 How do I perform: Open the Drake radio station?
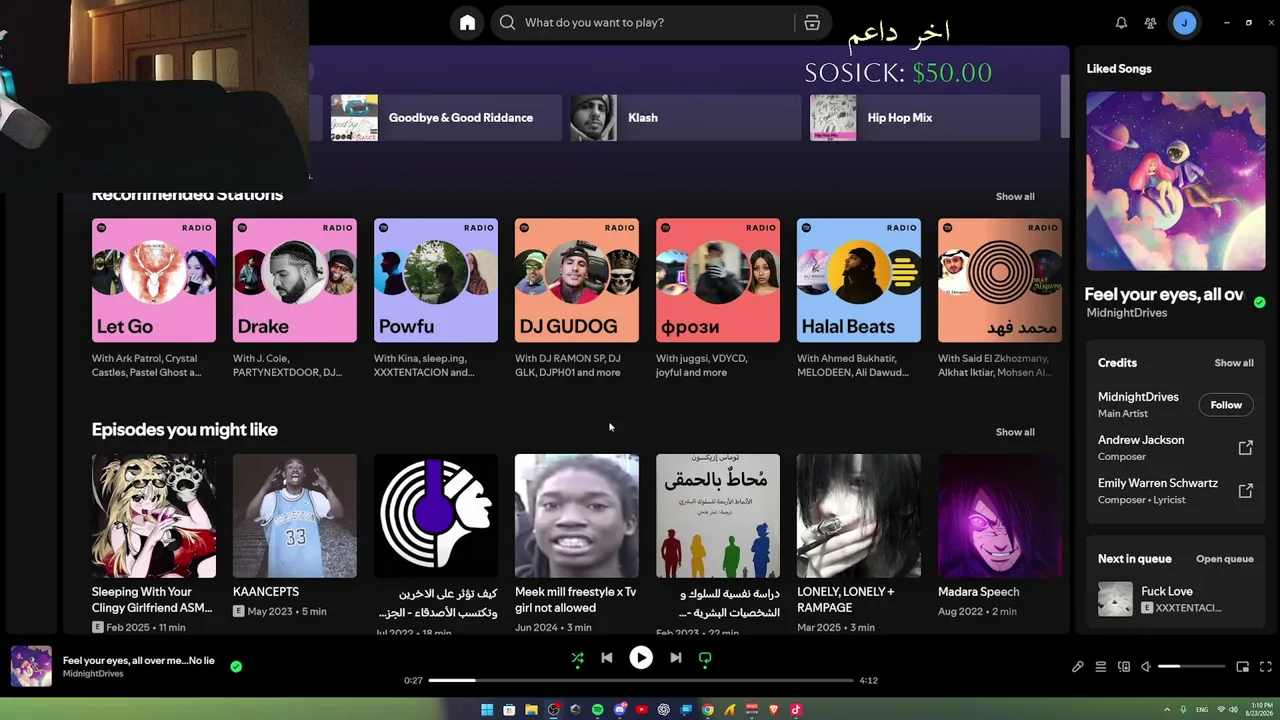[x=295, y=281]
